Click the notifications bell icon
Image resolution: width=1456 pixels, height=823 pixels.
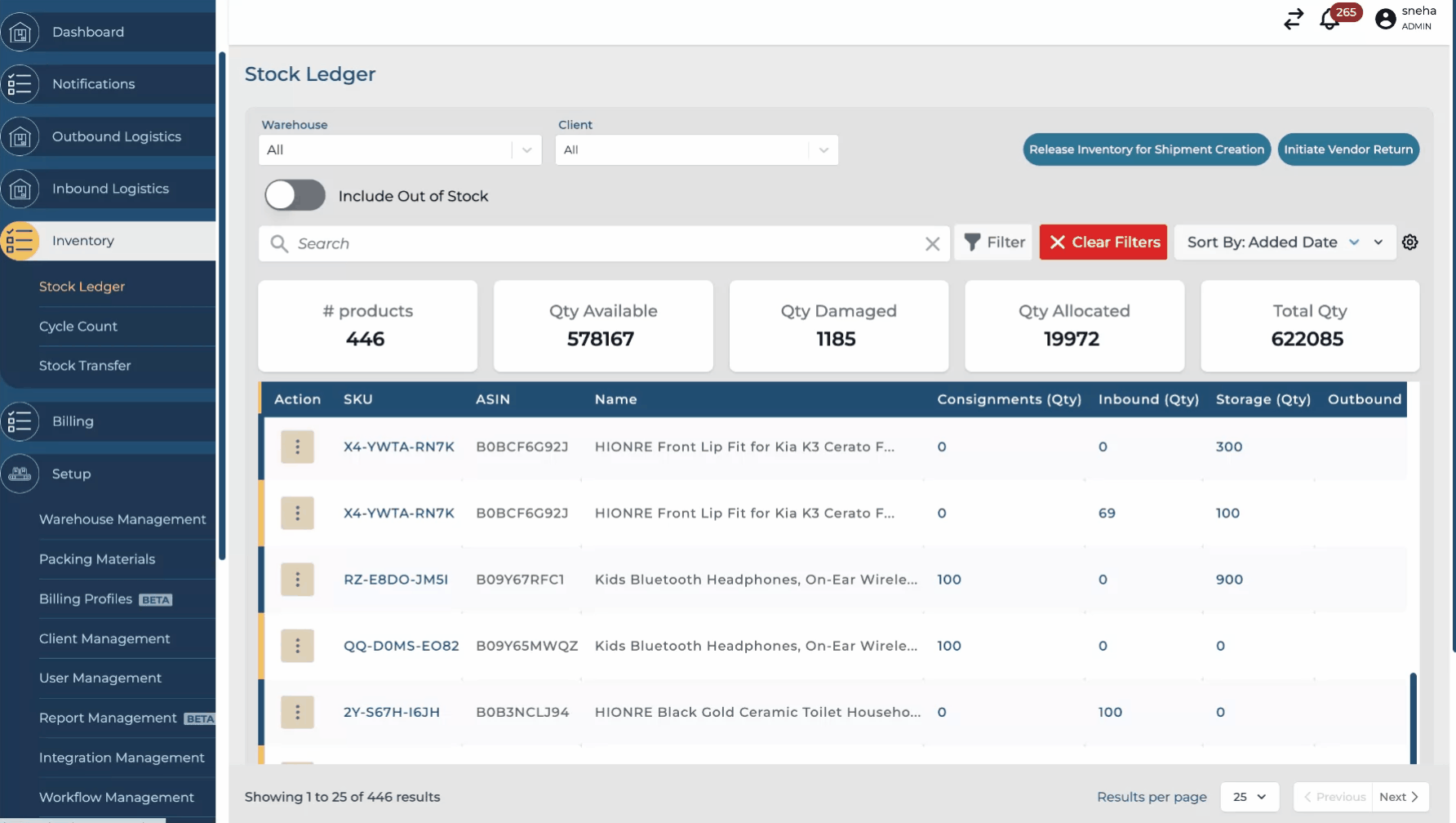coord(1329,20)
